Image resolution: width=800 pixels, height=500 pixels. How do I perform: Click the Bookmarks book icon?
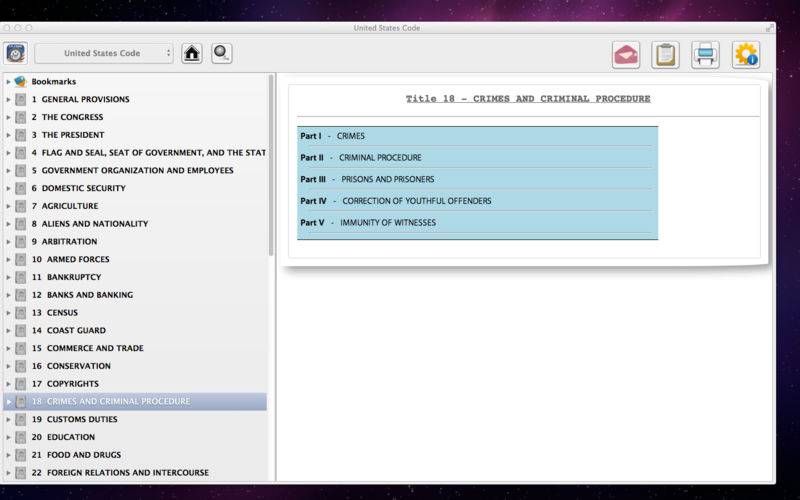(x=20, y=81)
